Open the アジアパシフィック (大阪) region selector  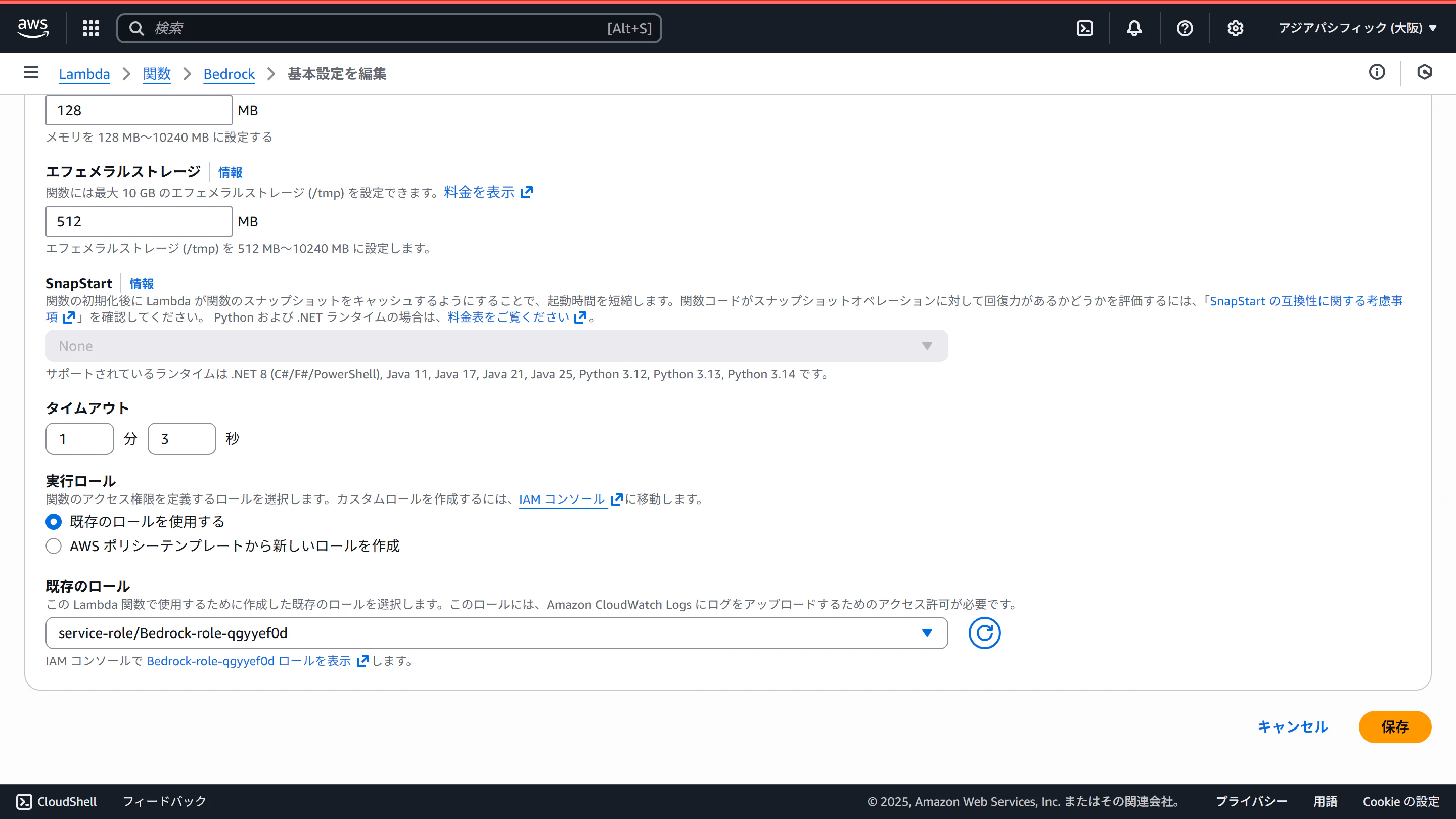(1356, 28)
